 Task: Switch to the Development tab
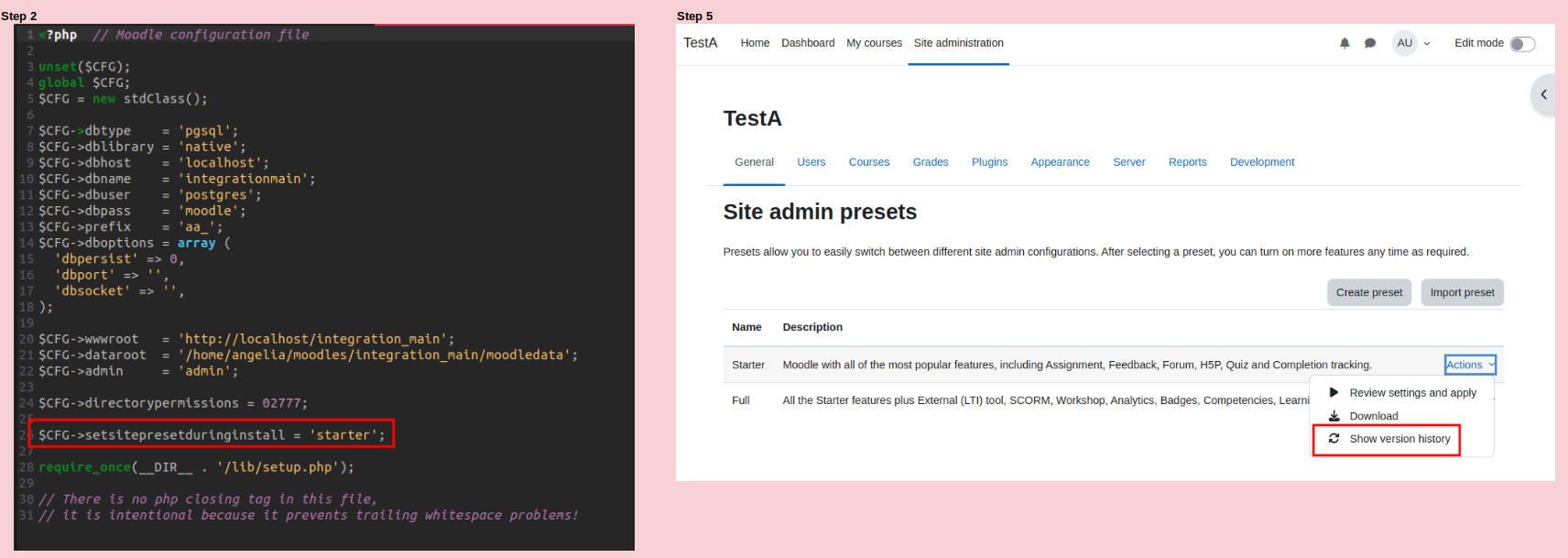[x=1261, y=162]
